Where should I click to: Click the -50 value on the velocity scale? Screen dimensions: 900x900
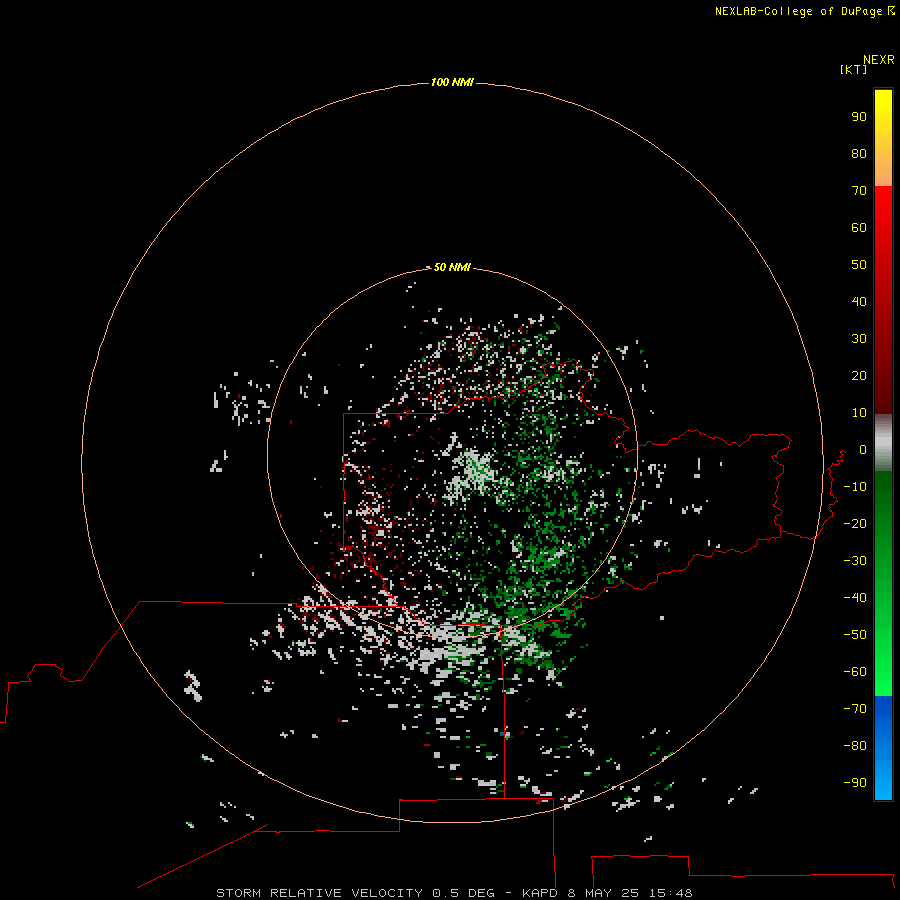coord(855,635)
